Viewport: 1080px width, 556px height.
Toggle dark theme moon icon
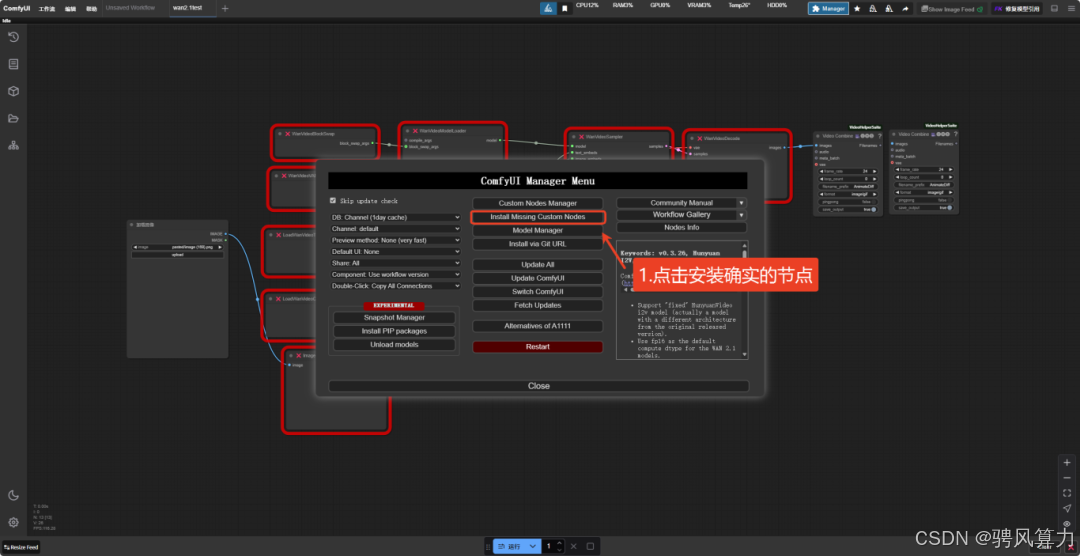point(13,495)
